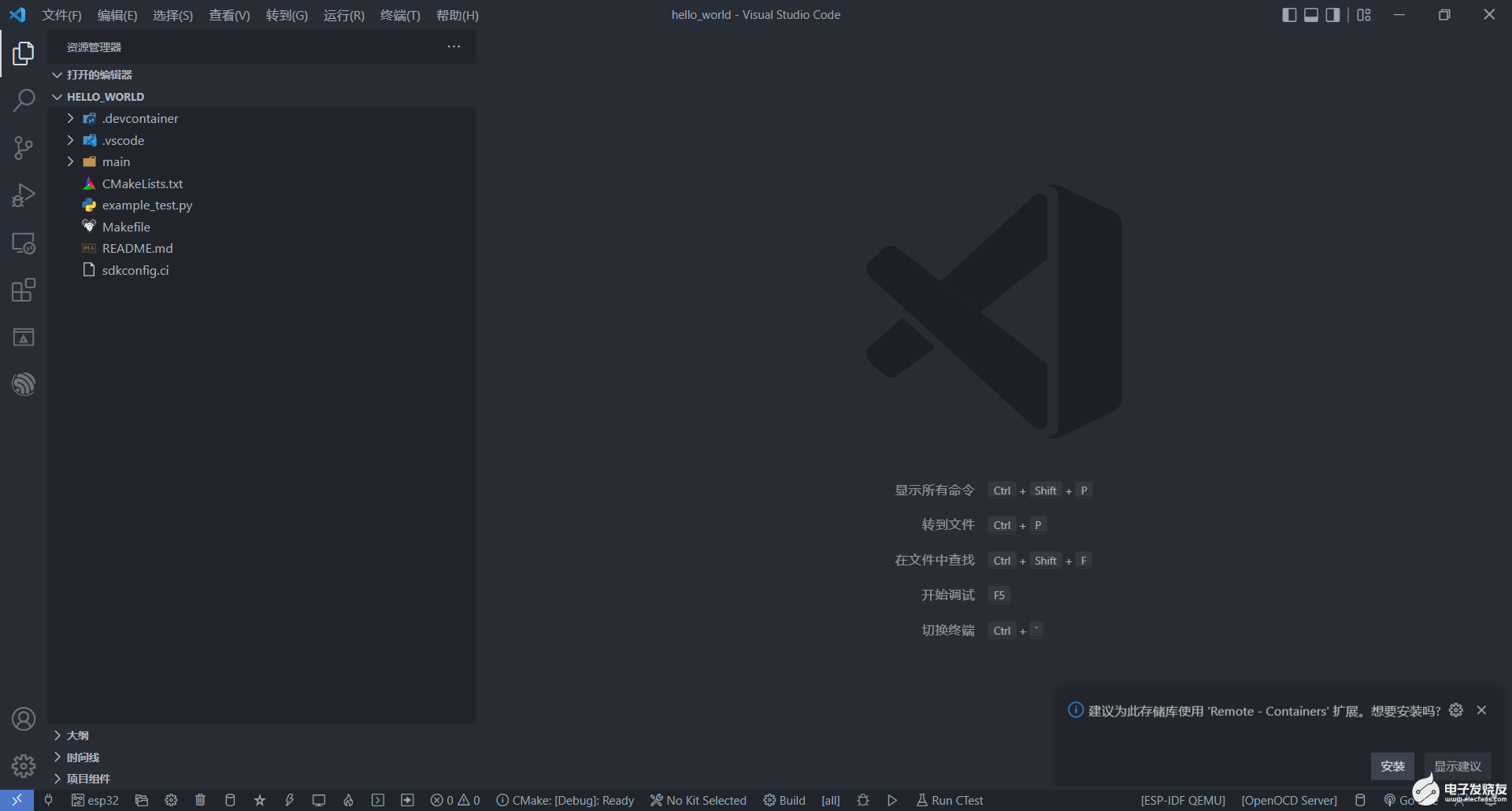Screen dimensions: 1512x811
Task: Open SDK configuration editor gear icon
Action: point(171,800)
